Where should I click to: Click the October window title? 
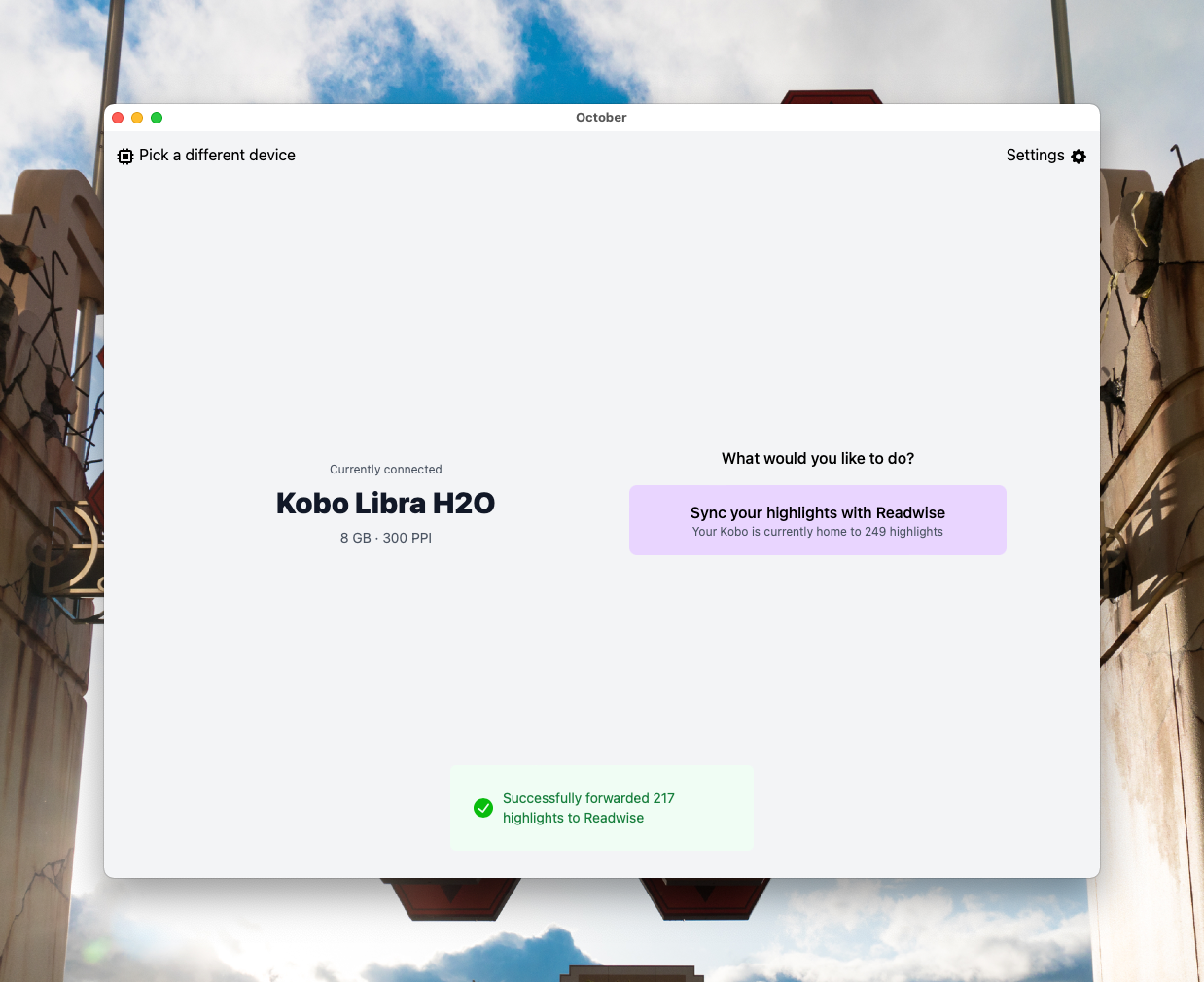click(601, 118)
